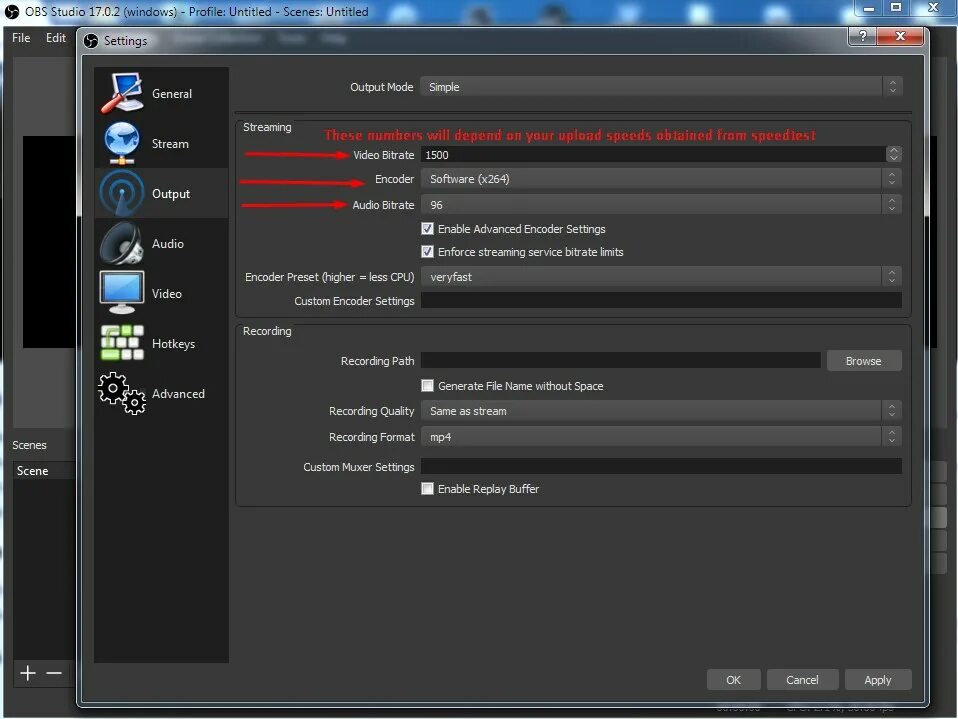Click the Custom Muxer Settings field
This screenshot has height=719, width=958.
click(x=661, y=467)
